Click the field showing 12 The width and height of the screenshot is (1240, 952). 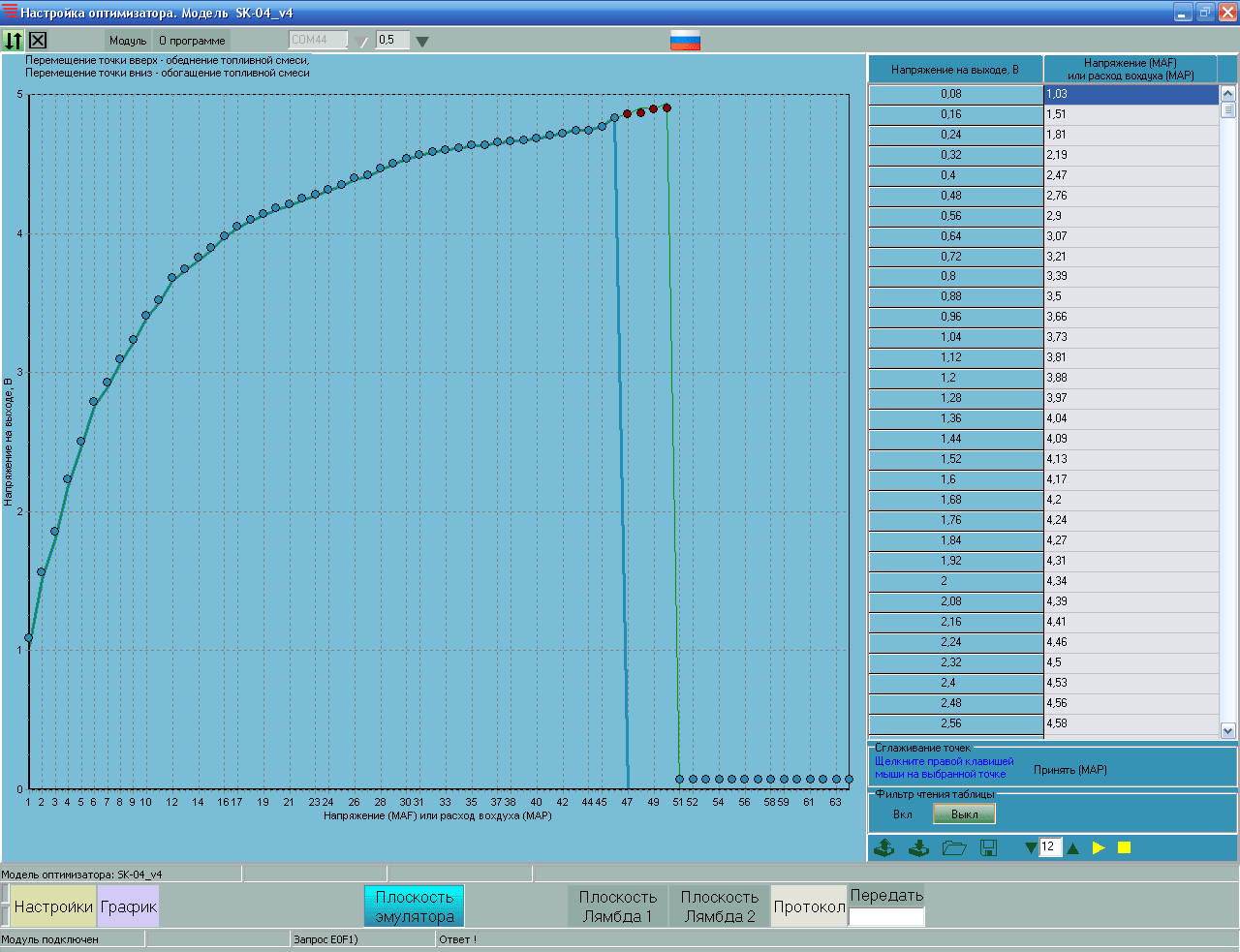pyautogui.click(x=1050, y=847)
